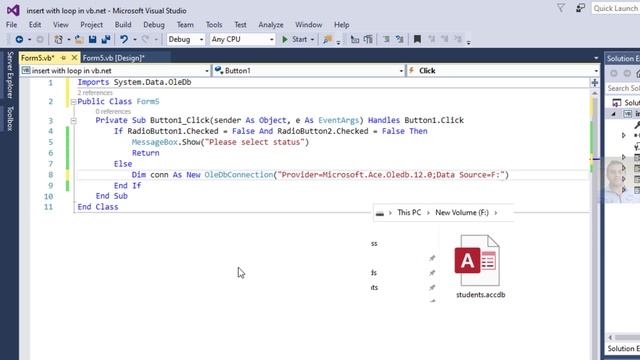
Task: Open the Project menu
Action: [x=91, y=24]
